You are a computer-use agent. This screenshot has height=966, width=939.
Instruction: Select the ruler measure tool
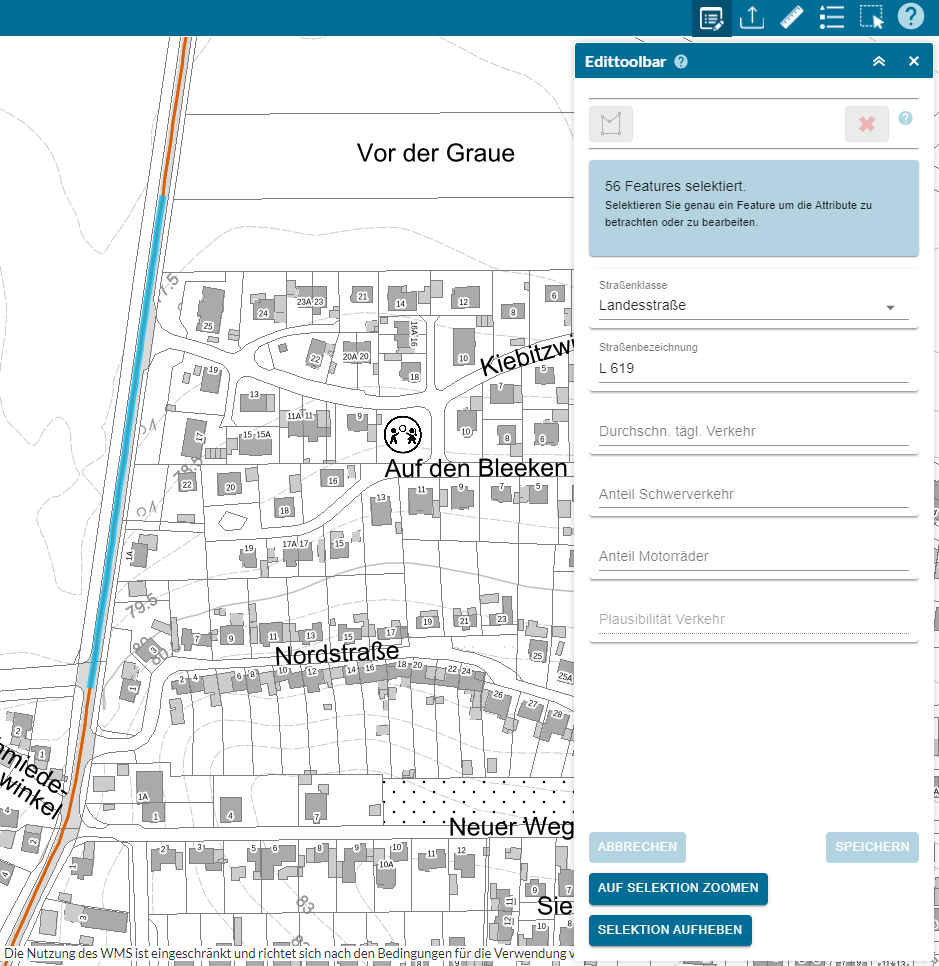tap(792, 18)
